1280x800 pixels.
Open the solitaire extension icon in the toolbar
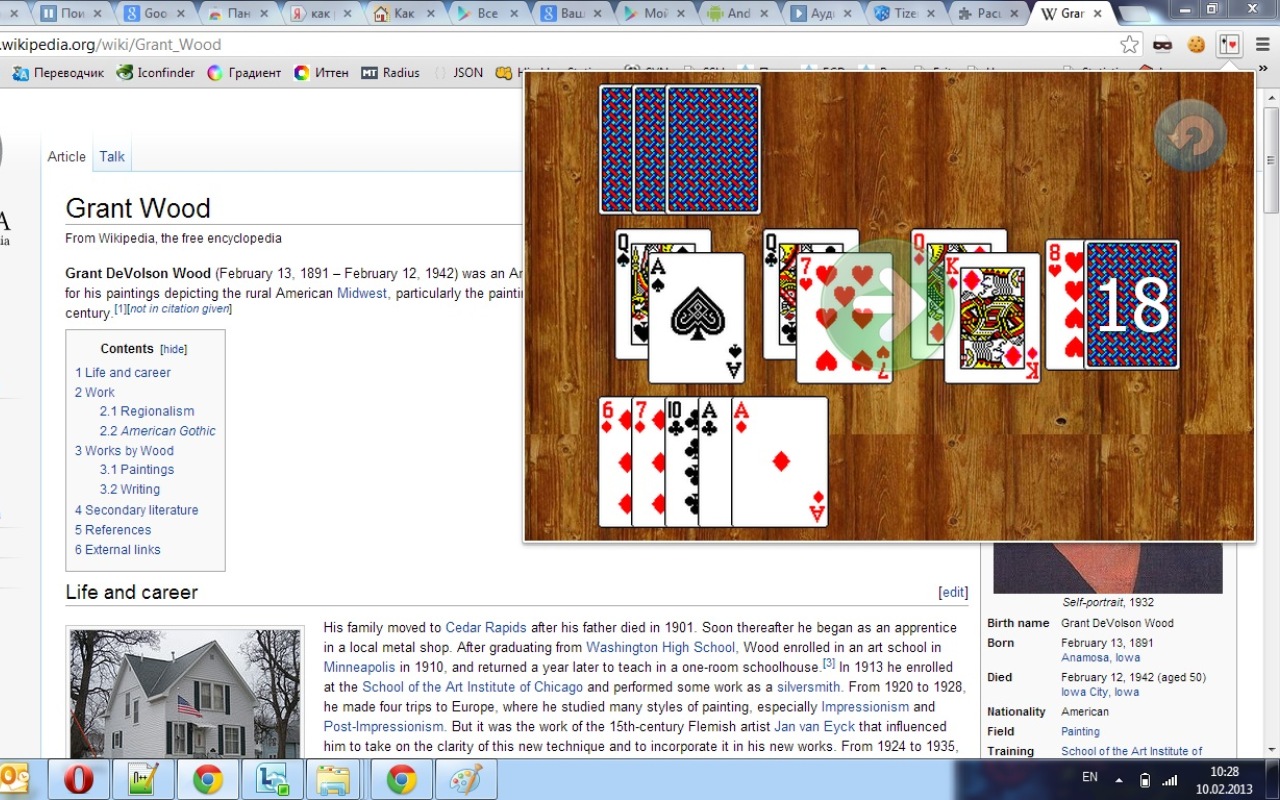[x=1229, y=44]
